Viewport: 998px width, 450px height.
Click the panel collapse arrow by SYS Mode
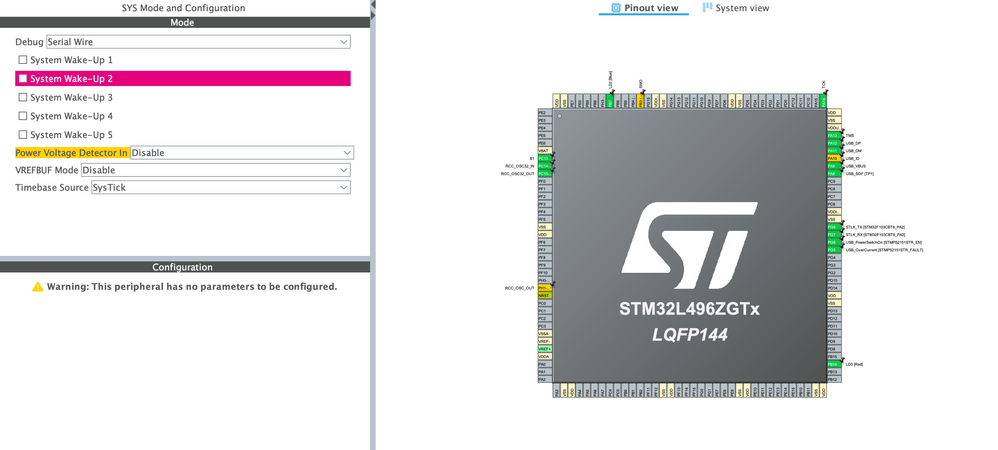click(373, 4)
